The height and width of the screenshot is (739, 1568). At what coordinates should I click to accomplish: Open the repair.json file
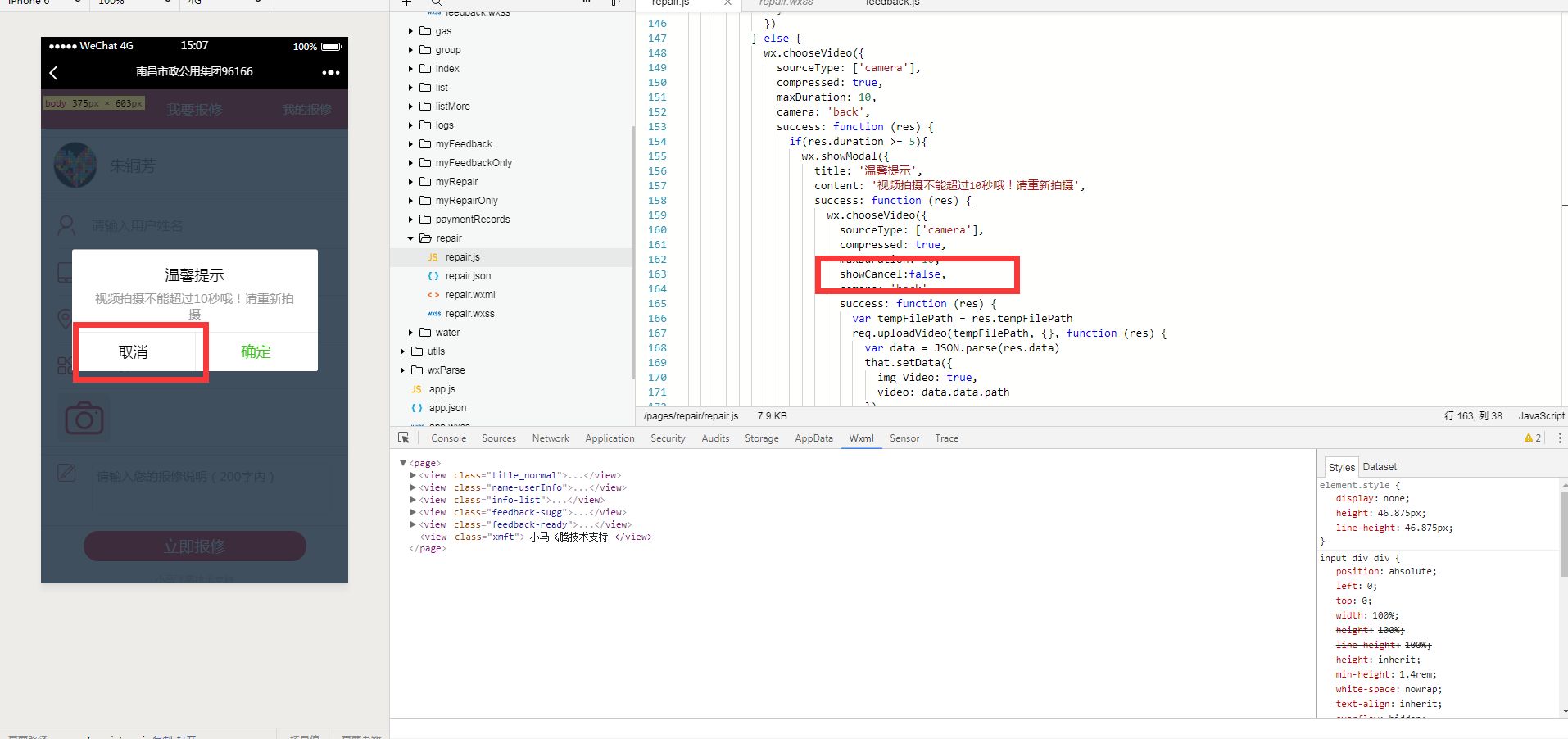pos(468,276)
